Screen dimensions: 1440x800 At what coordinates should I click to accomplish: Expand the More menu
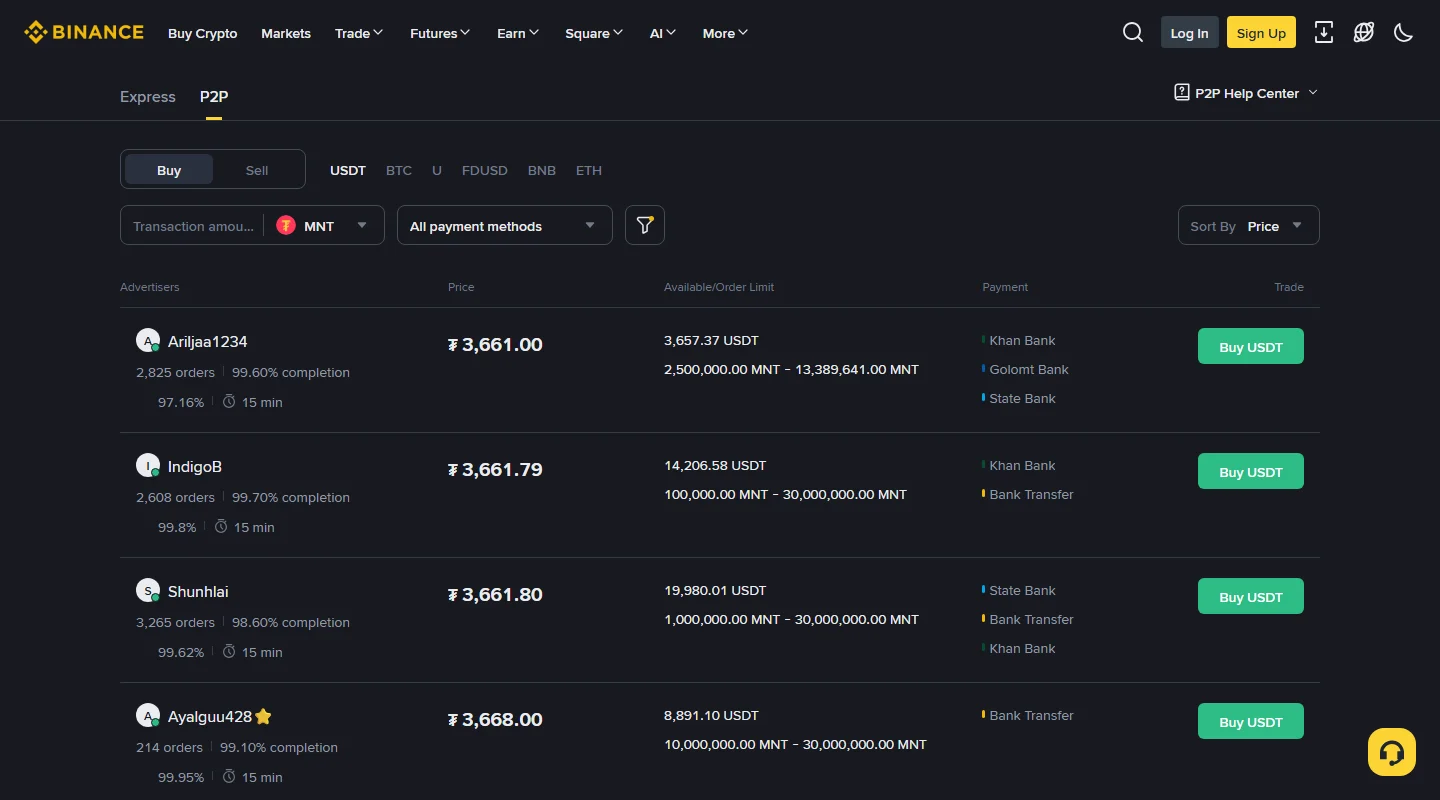tap(726, 33)
